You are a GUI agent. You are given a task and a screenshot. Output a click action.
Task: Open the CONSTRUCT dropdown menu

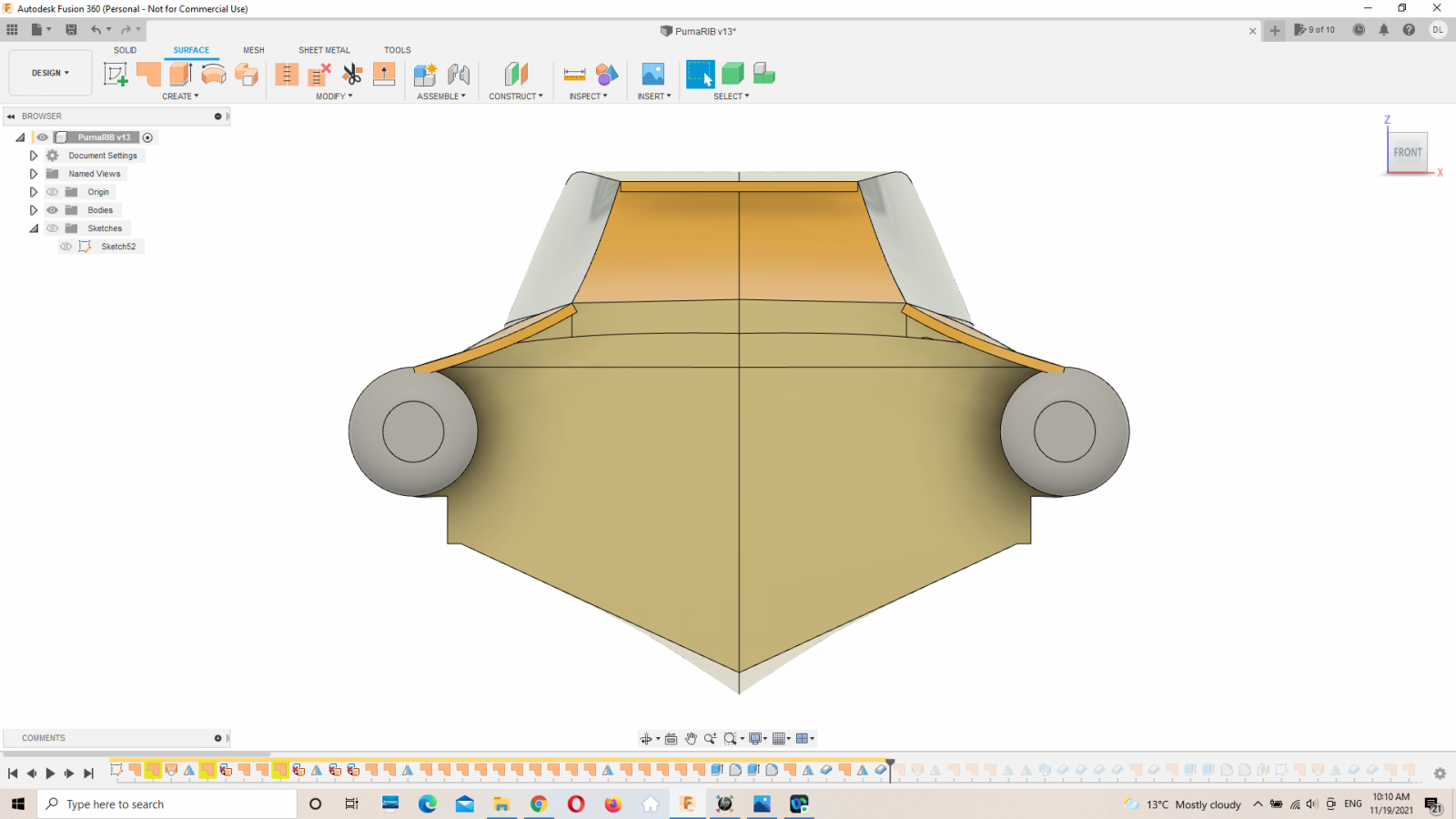coord(516,96)
